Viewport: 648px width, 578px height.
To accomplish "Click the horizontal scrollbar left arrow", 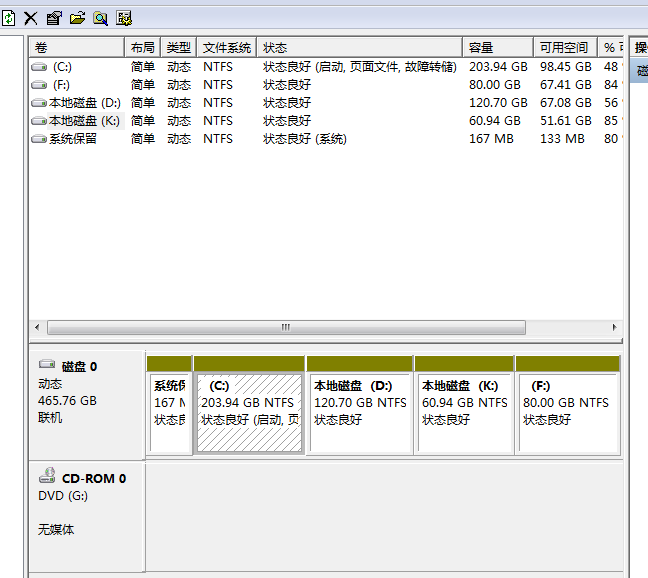I will pyautogui.click(x=38, y=327).
